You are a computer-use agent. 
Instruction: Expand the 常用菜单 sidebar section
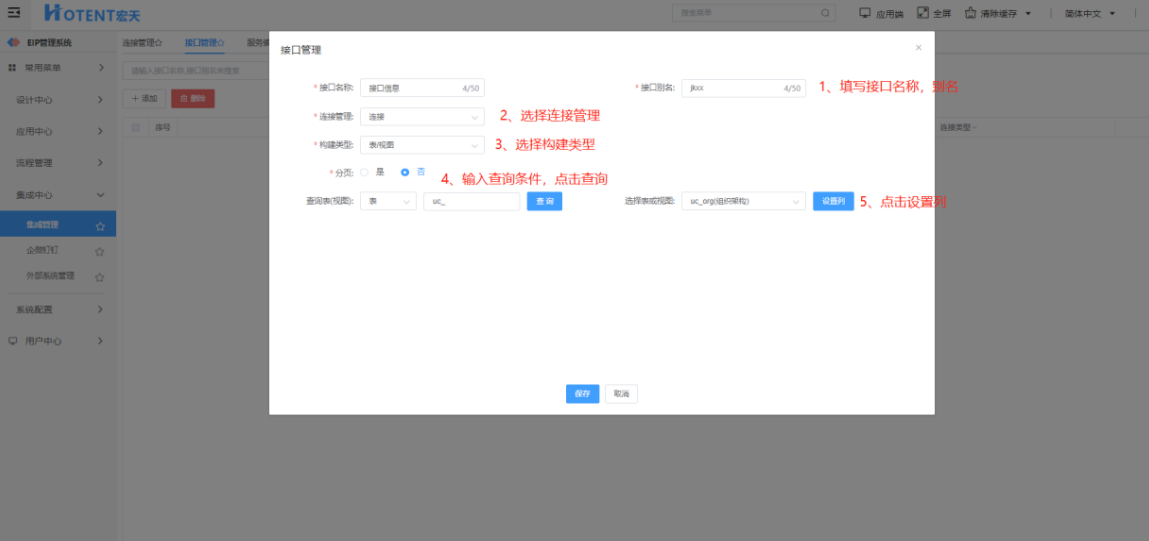(x=101, y=67)
